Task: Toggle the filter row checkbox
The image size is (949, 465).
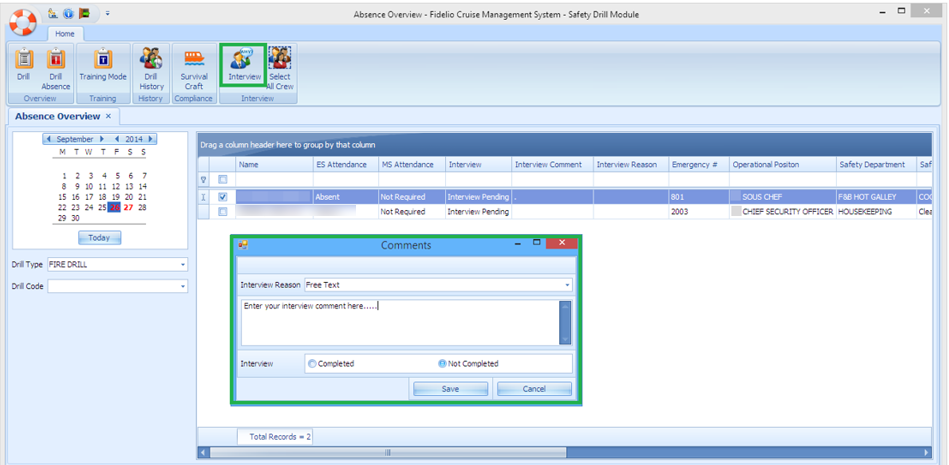Action: pyautogui.click(x=222, y=179)
